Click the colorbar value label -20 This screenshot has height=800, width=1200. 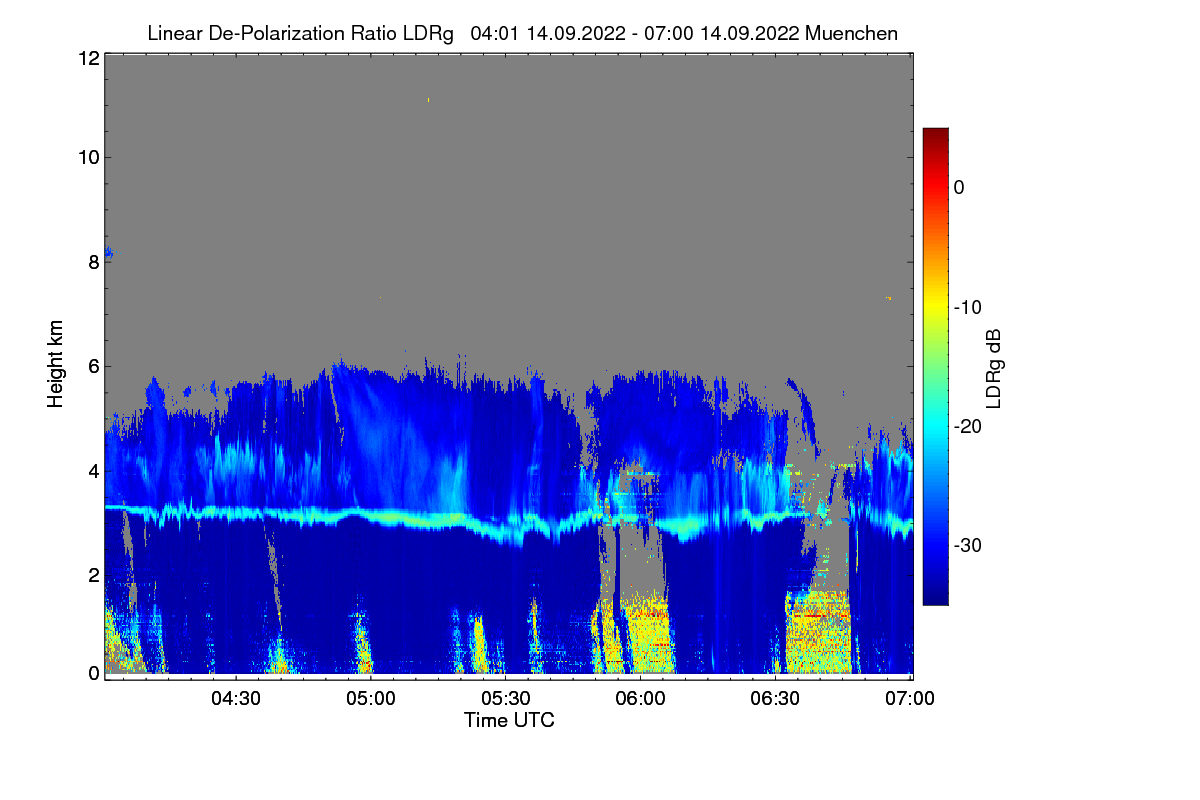point(967,426)
